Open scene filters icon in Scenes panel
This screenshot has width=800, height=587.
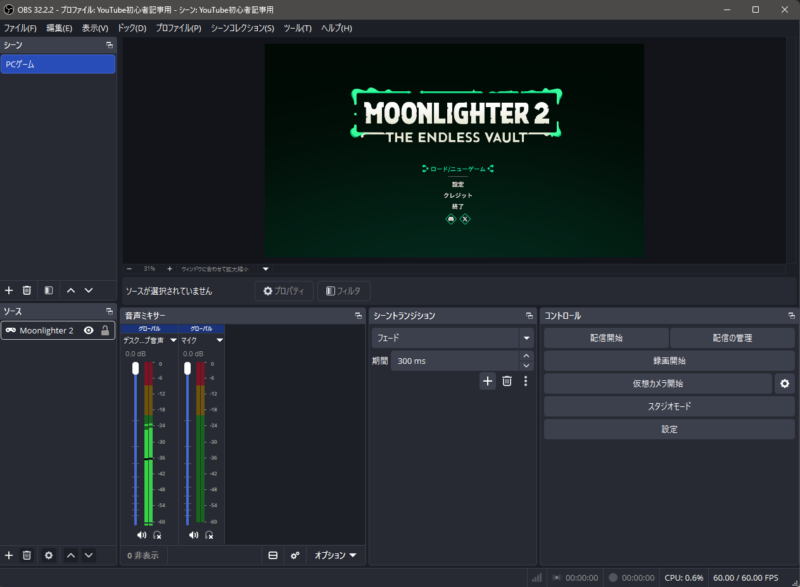48,290
